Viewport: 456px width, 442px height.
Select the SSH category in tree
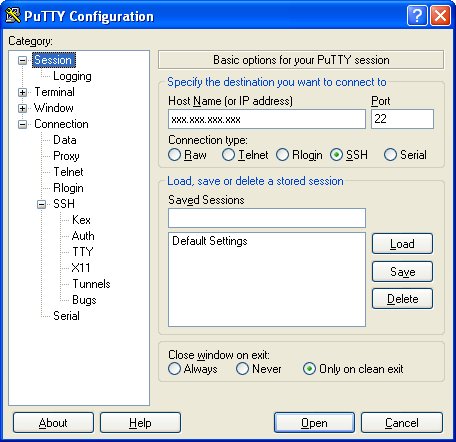click(64, 204)
